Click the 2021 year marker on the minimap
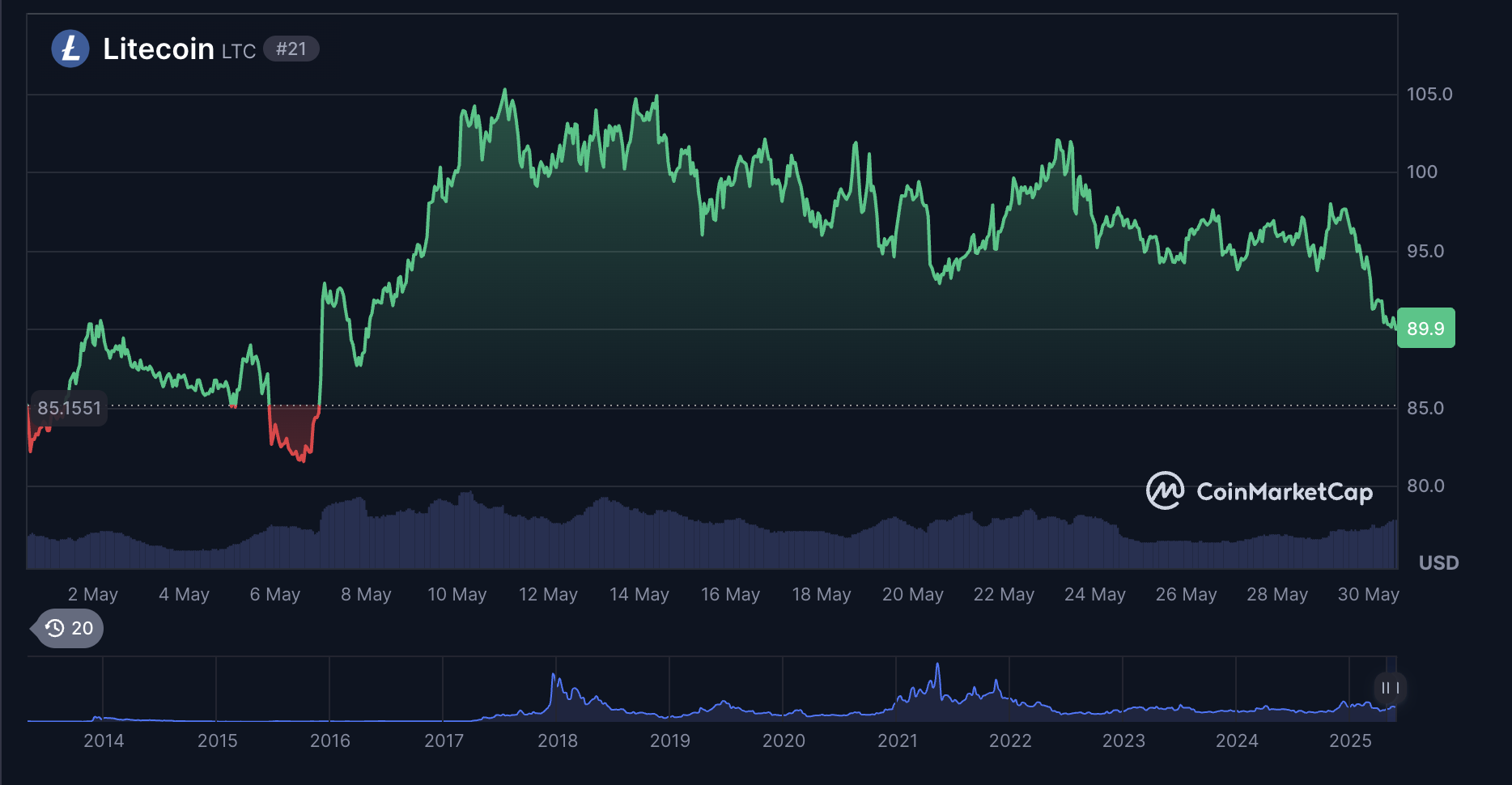This screenshot has width=1512, height=785. [898, 740]
